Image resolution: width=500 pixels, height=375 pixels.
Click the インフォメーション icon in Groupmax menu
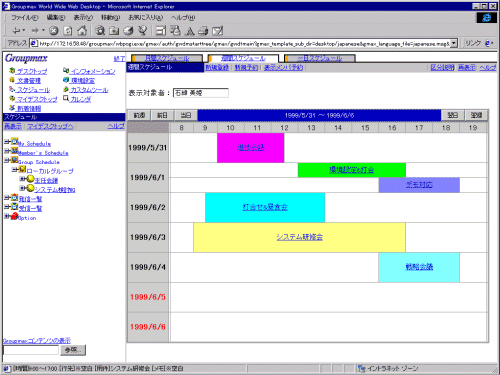click(66, 71)
